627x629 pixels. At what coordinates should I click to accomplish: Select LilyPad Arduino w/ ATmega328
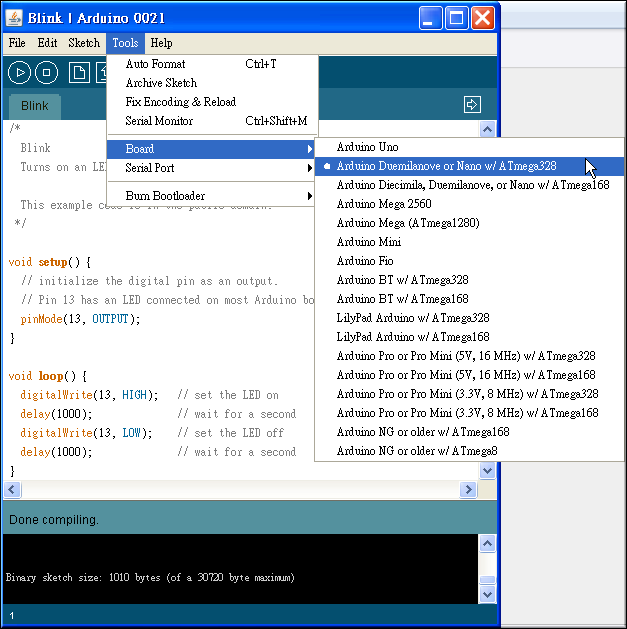tap(469, 318)
